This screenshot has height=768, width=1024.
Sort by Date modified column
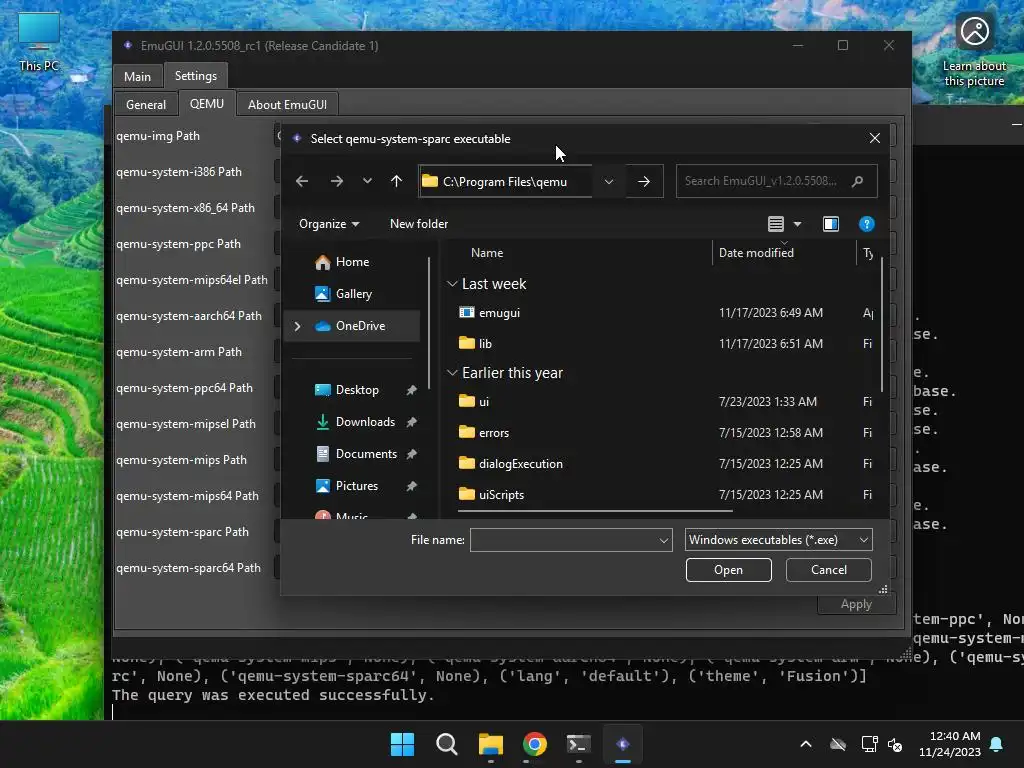click(756, 253)
